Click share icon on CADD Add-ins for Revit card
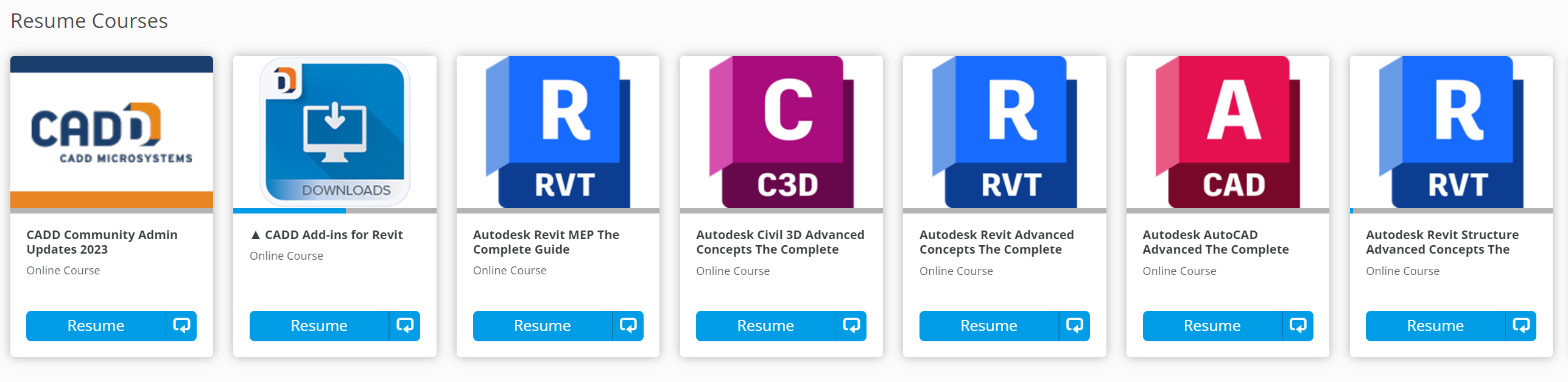This screenshot has height=382, width=1568. tap(405, 325)
